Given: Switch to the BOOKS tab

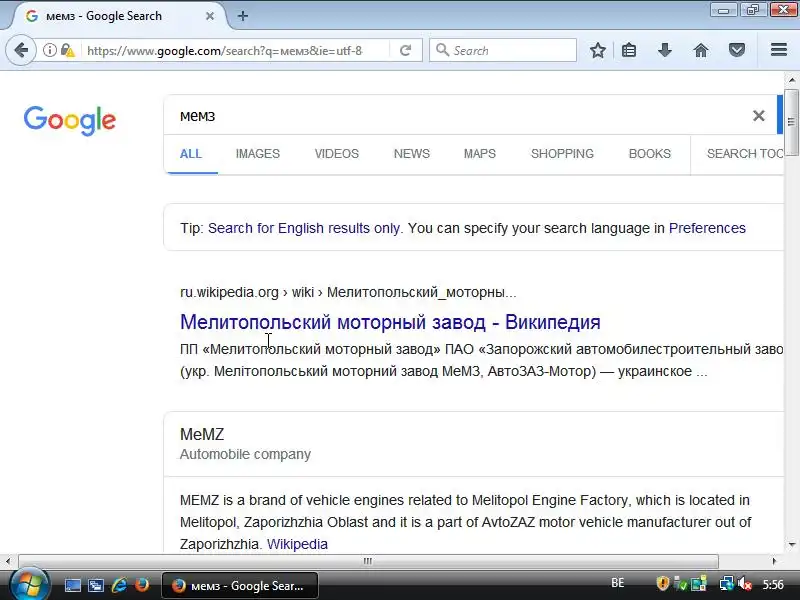Looking at the screenshot, I should coord(649,154).
